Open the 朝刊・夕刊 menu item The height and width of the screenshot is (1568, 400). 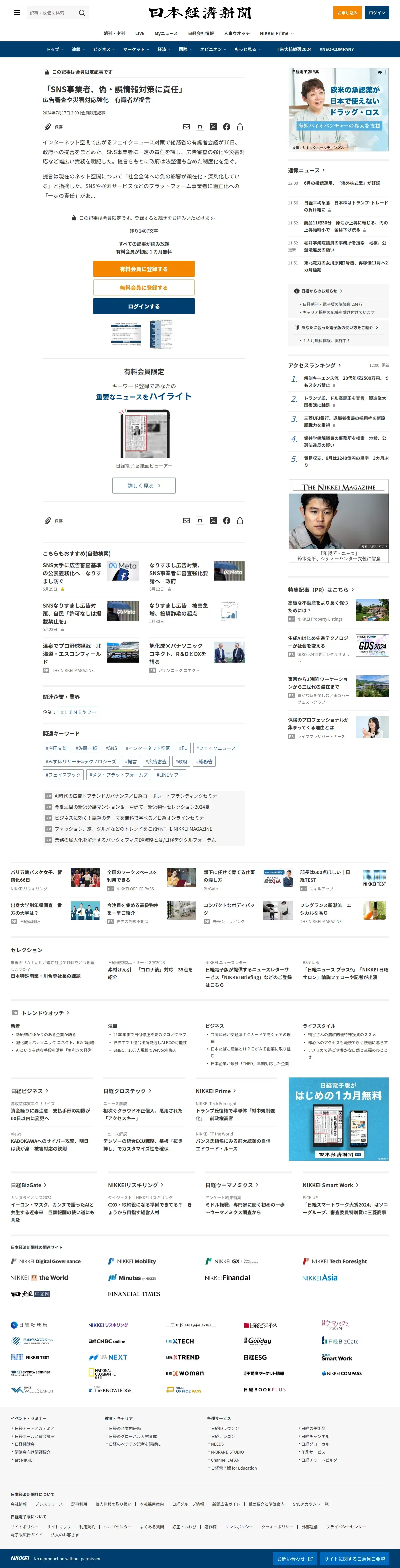114,33
